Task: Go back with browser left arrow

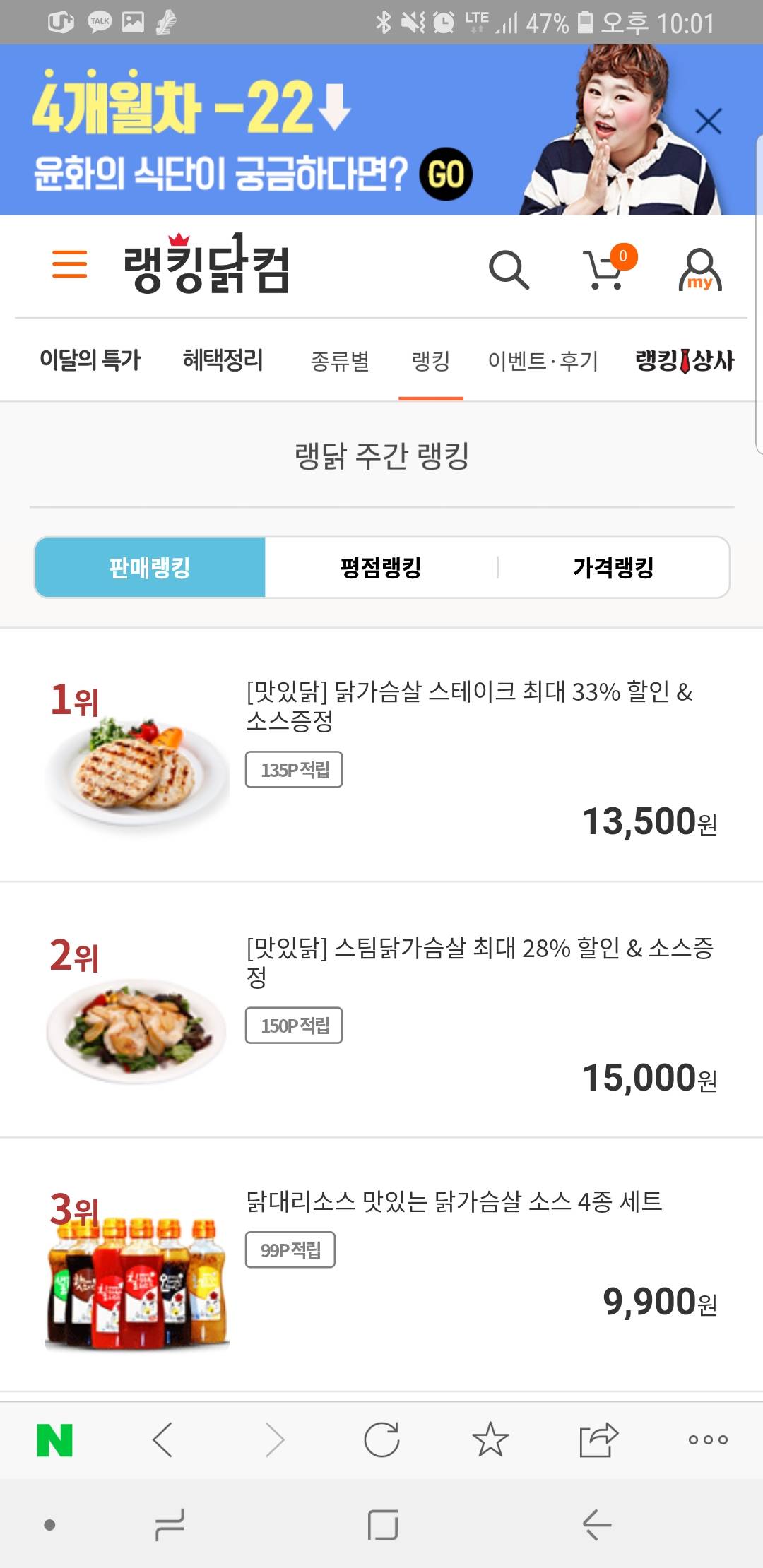Action: pos(163,1439)
